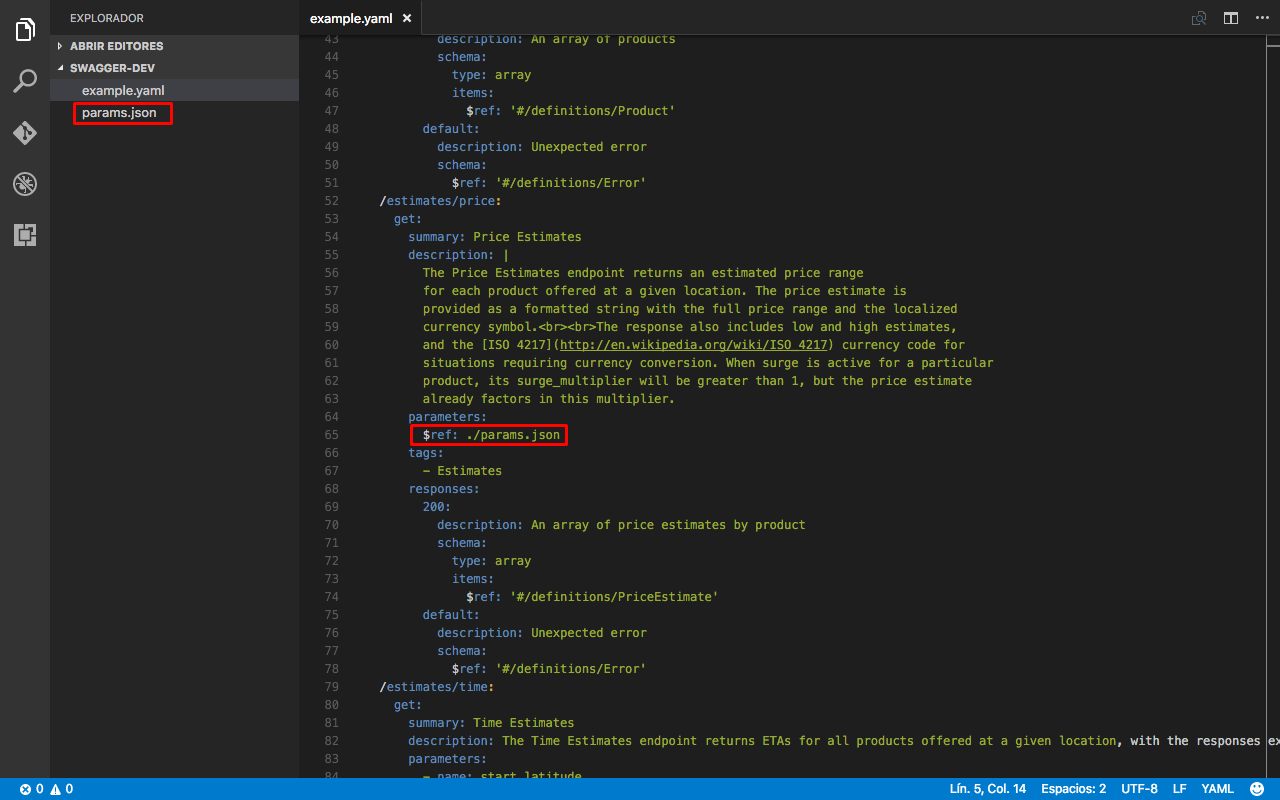This screenshot has width=1280, height=800.
Task: Close the example.yaml tab
Action: click(404, 17)
